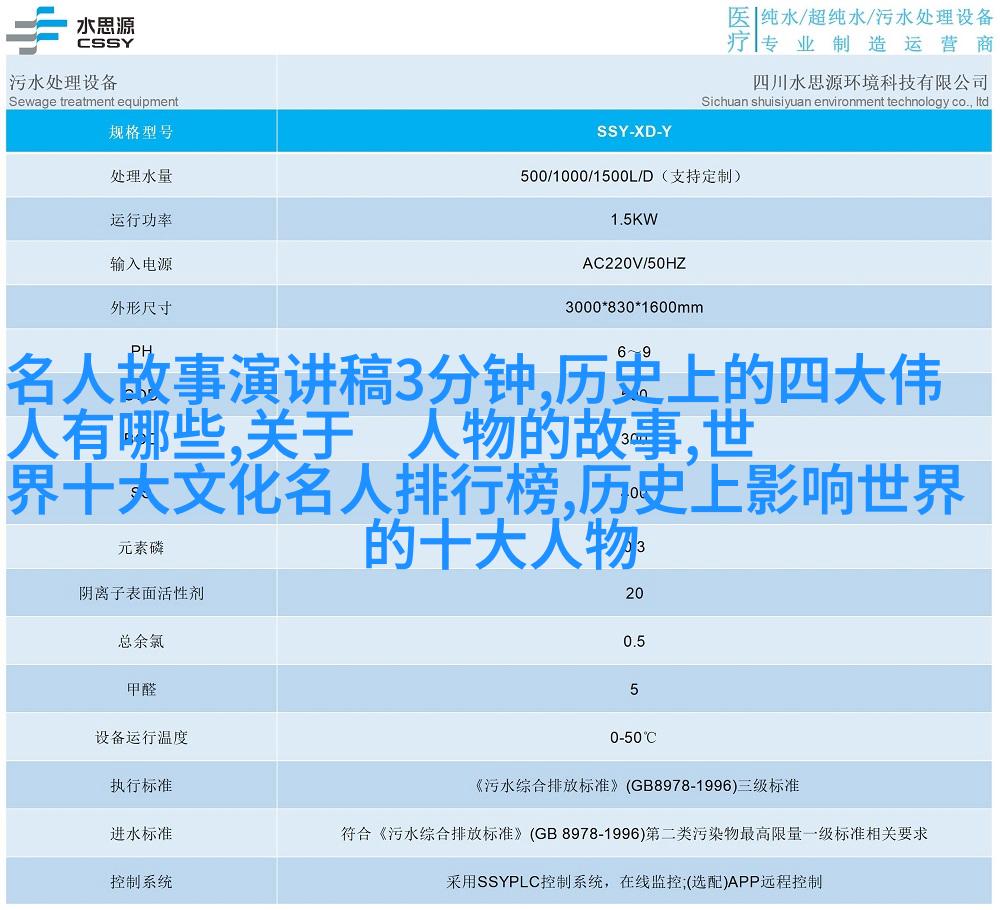Select the 1.5KW power value
The width and height of the screenshot is (1000, 910).
tap(634, 219)
